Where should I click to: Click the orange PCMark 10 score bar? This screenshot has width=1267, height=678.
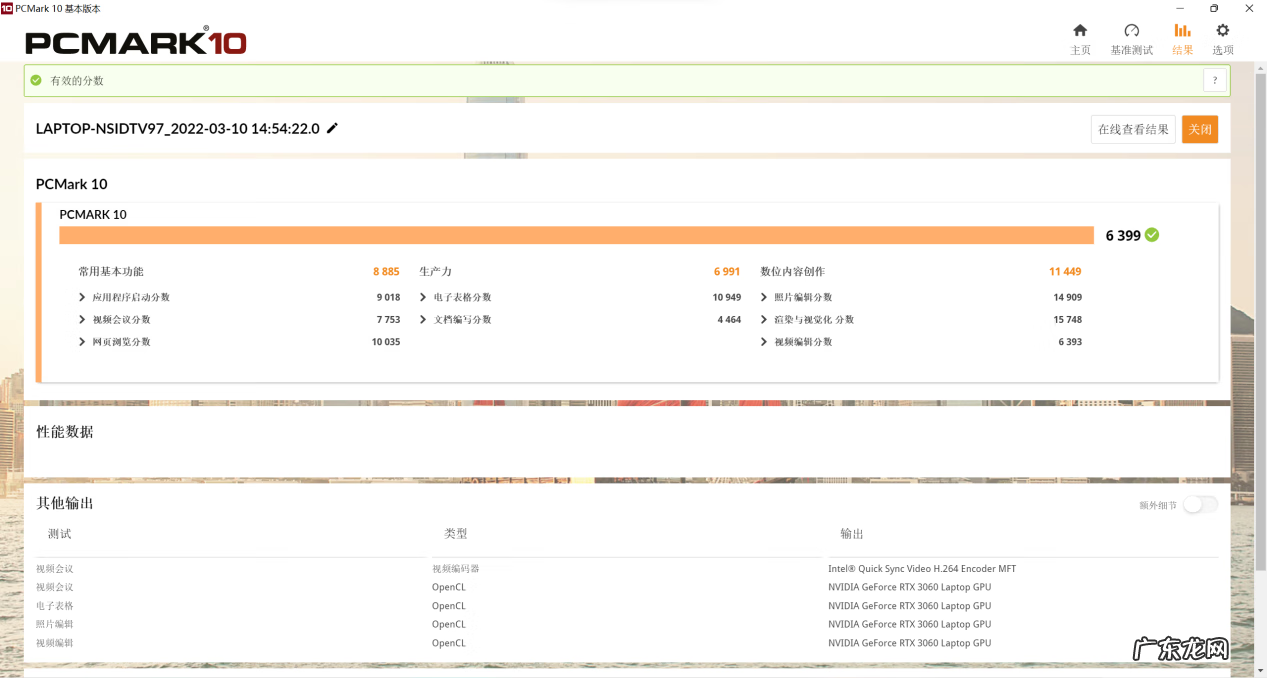(x=576, y=235)
